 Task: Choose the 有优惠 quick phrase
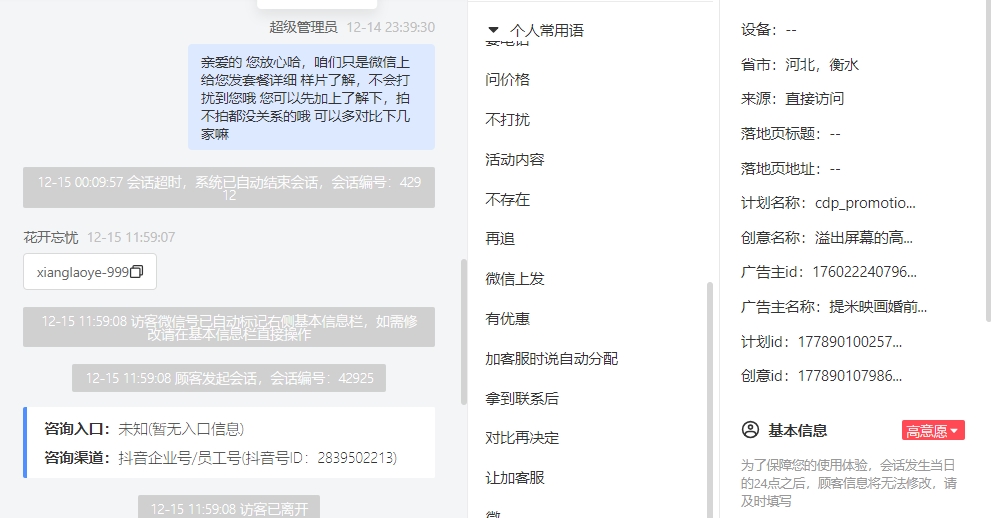(x=508, y=319)
